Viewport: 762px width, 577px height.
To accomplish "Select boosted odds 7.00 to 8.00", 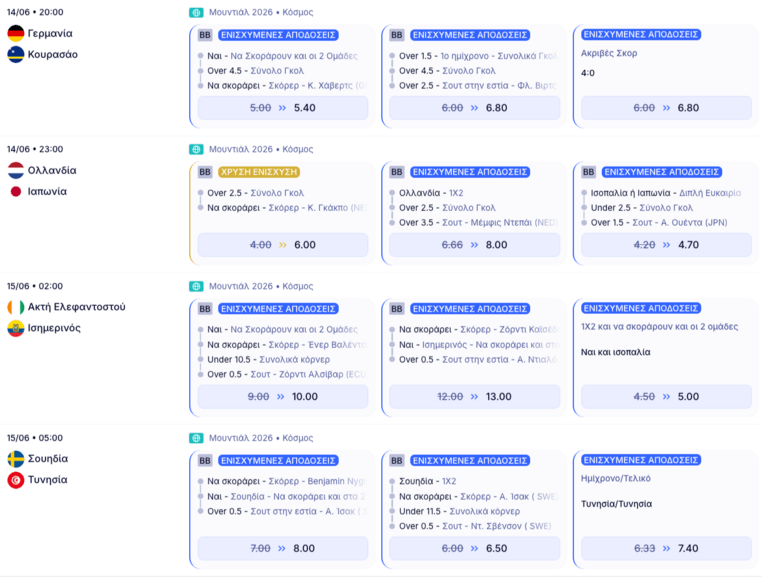I will pos(283,548).
